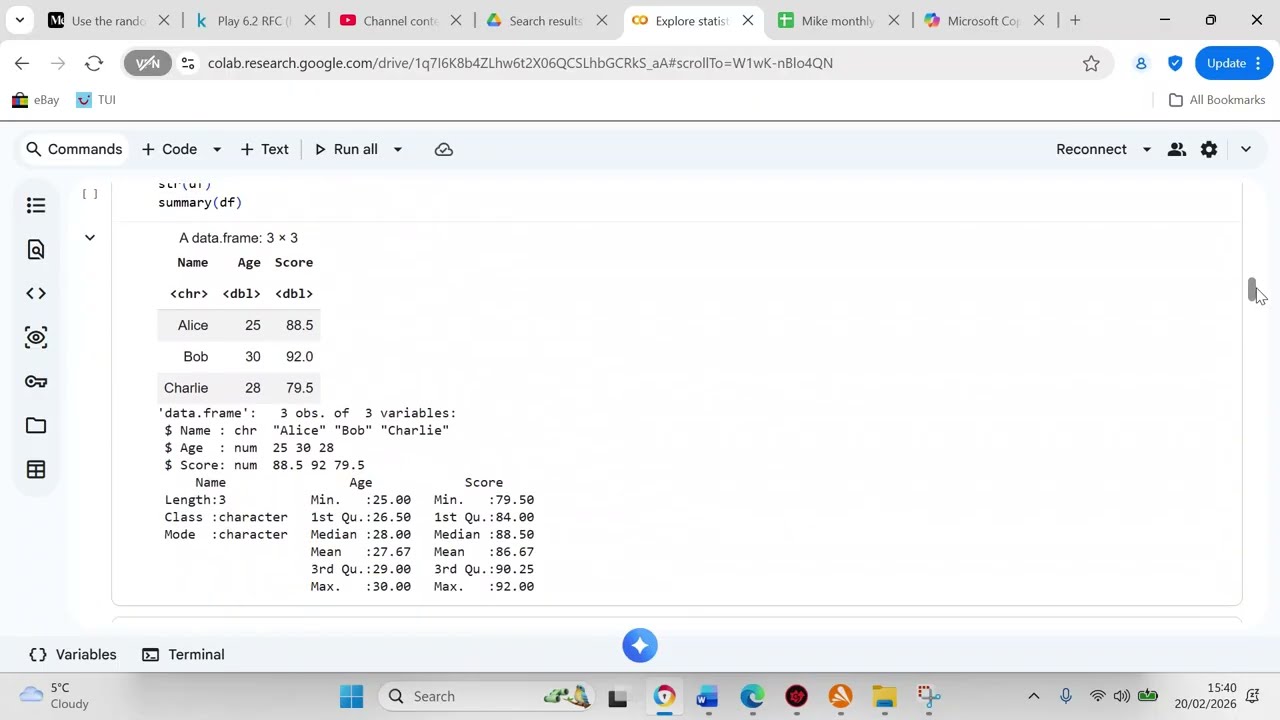Open the Commands palette

click(74, 149)
